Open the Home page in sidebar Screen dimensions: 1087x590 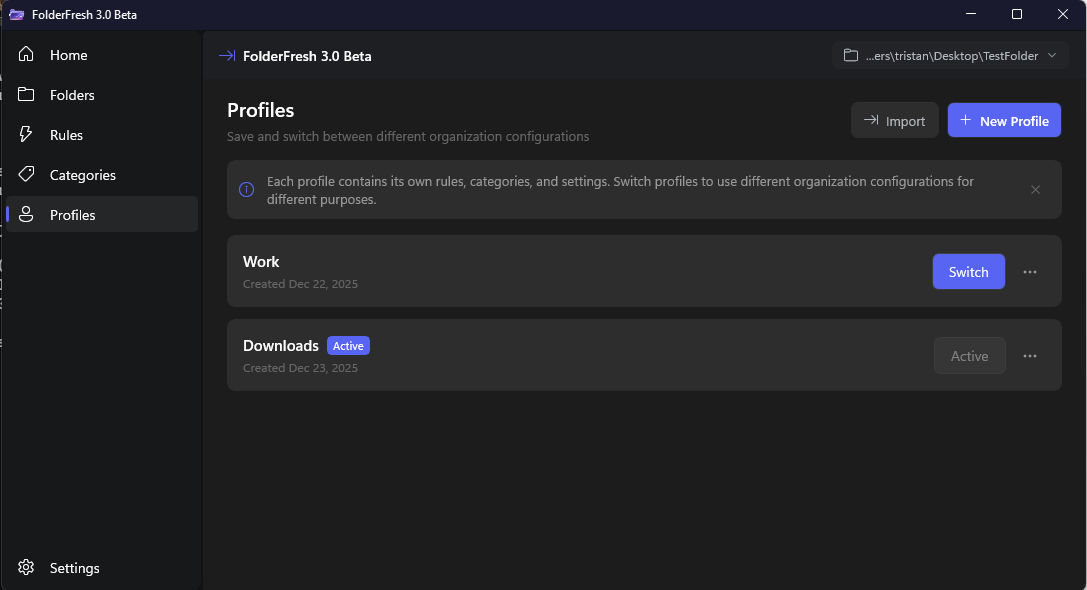tap(102, 55)
